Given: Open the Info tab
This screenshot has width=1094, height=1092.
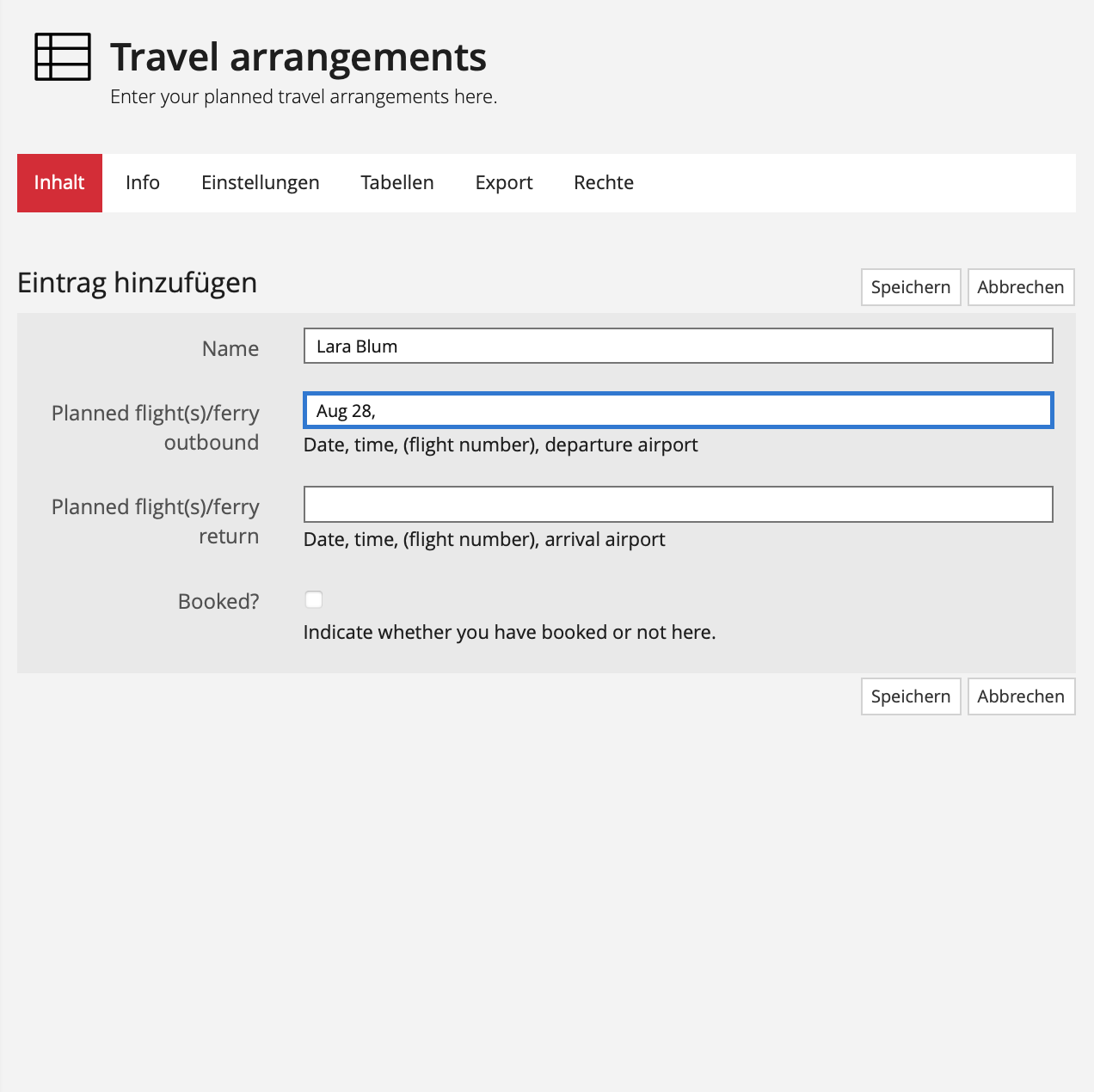Looking at the screenshot, I should pos(143,183).
